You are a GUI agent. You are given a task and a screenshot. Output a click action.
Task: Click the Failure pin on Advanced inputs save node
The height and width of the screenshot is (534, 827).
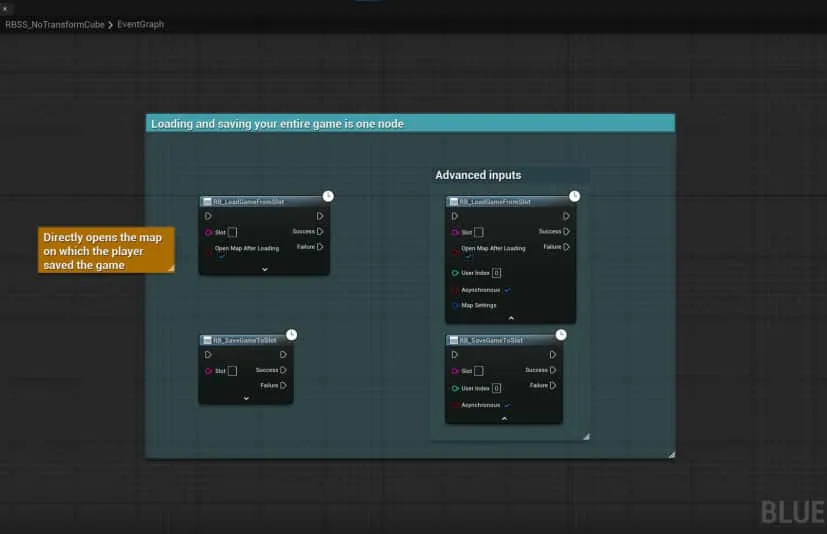pyautogui.click(x=553, y=385)
